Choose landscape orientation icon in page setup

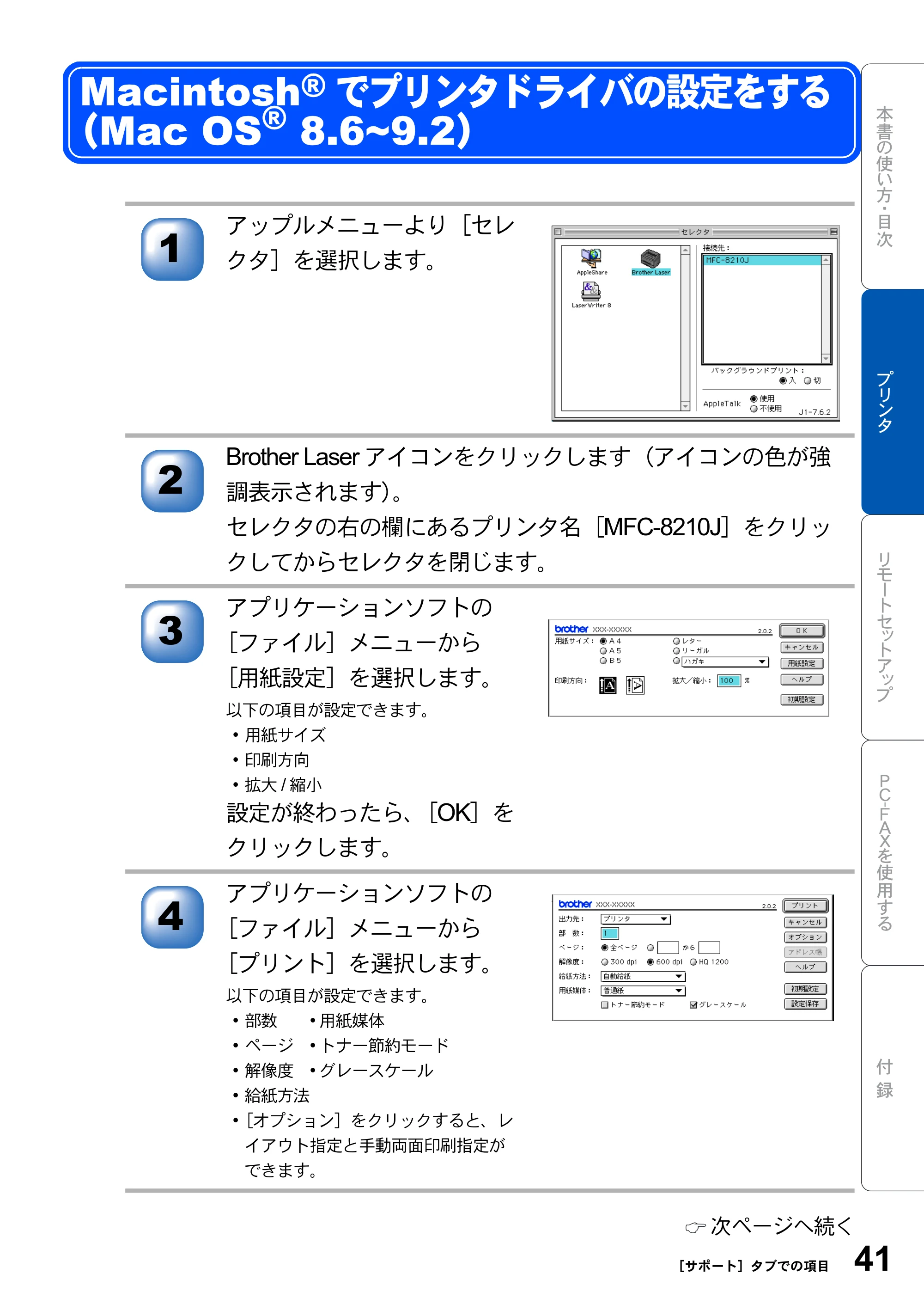point(635,685)
